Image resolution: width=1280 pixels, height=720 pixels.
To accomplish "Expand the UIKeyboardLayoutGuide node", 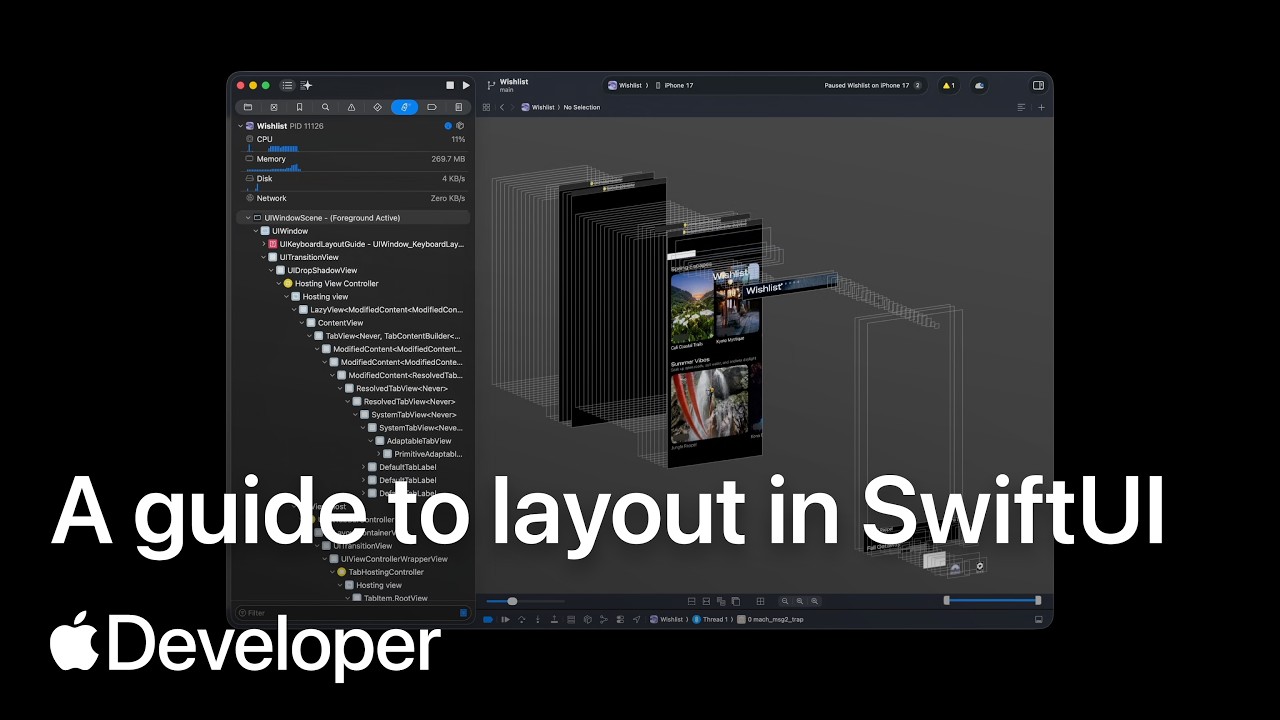I will point(263,244).
